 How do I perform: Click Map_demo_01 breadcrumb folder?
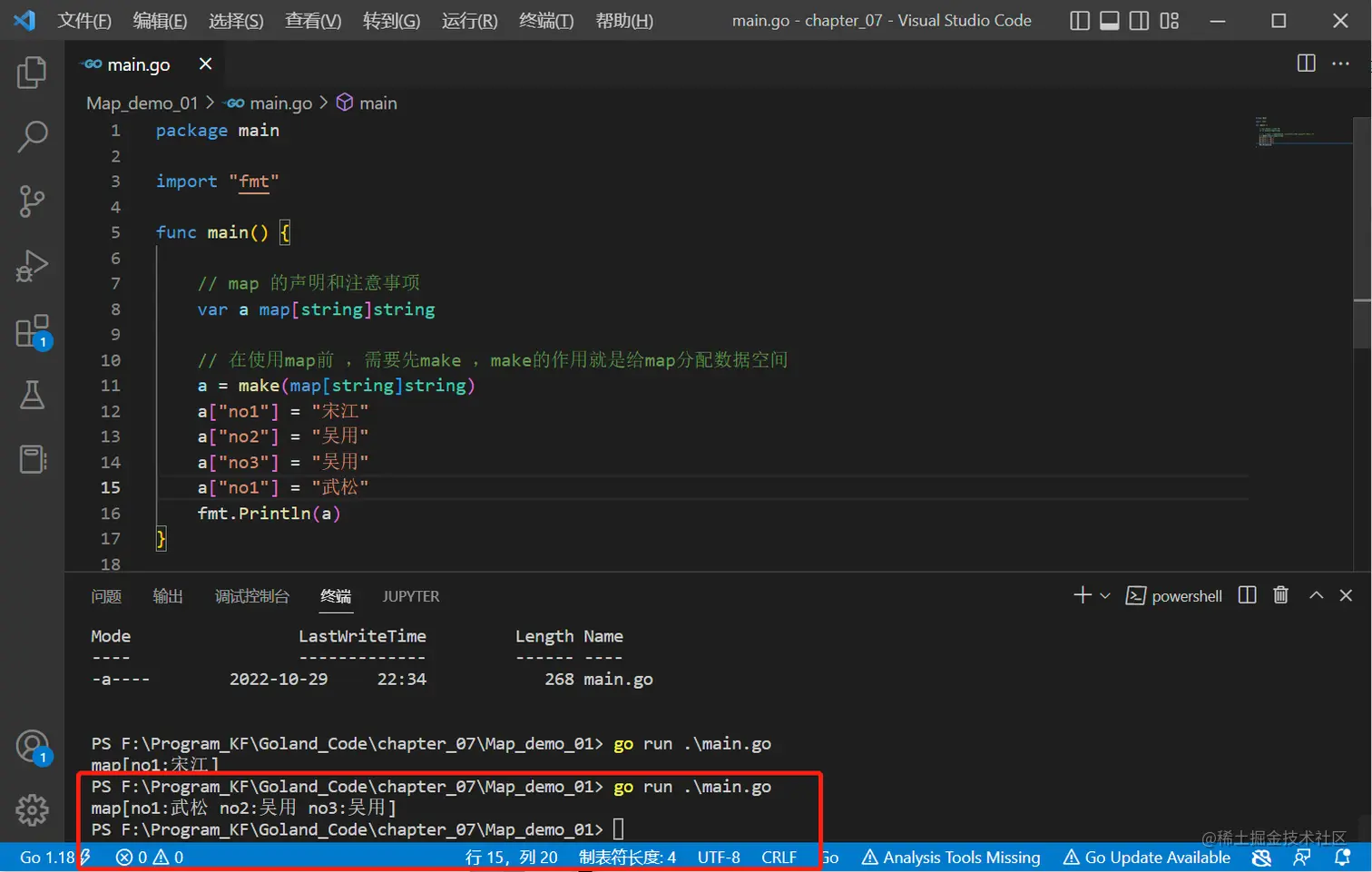(x=142, y=103)
